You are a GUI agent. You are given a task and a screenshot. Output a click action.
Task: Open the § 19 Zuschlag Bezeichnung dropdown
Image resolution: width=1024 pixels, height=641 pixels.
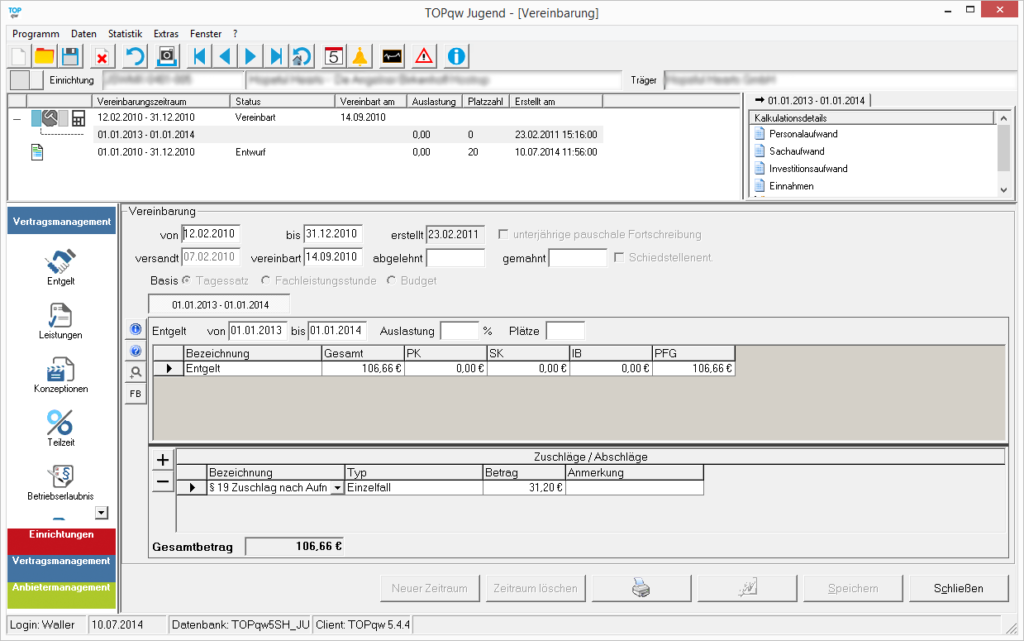pos(337,488)
